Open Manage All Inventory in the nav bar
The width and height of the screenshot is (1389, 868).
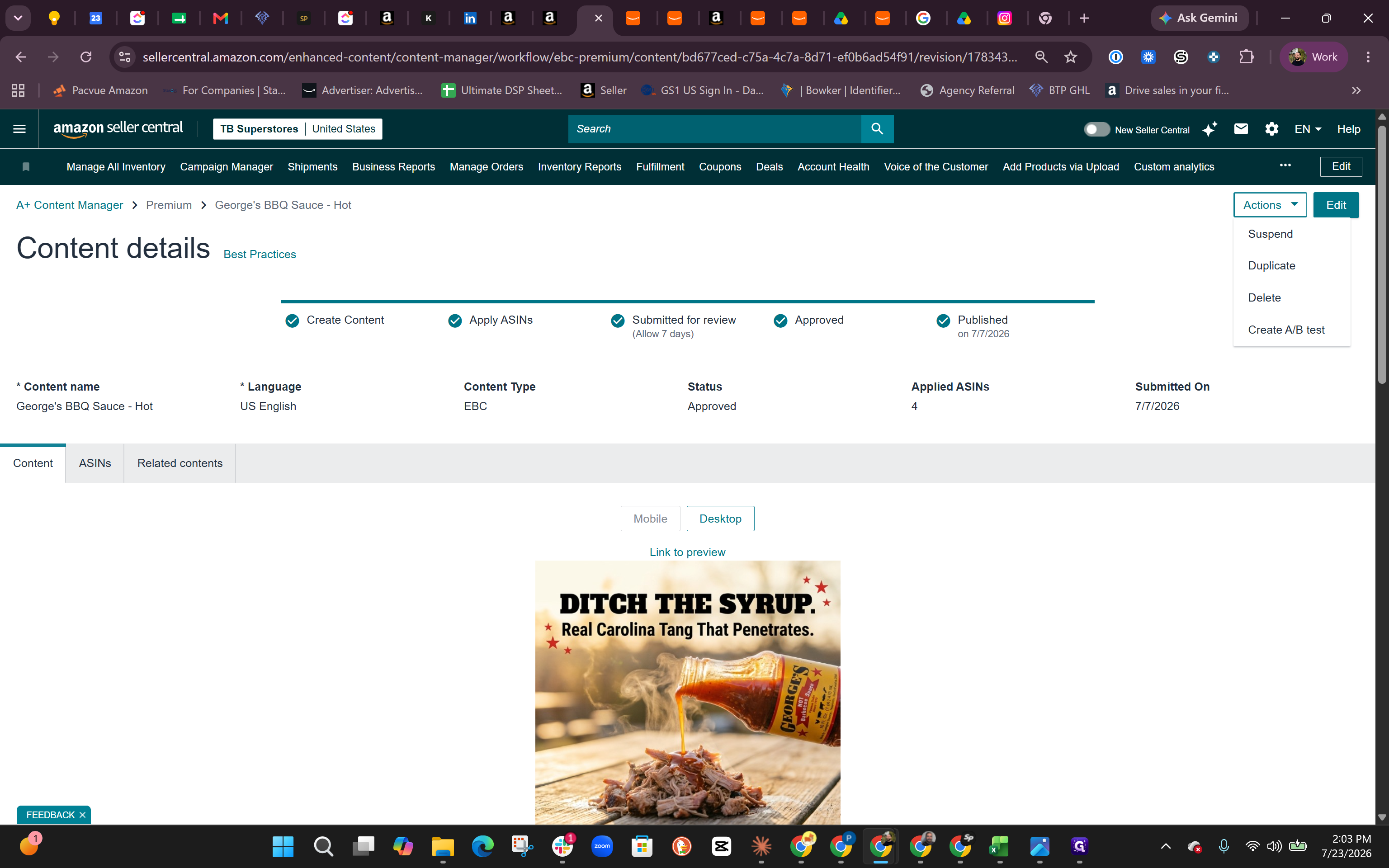[x=116, y=167]
